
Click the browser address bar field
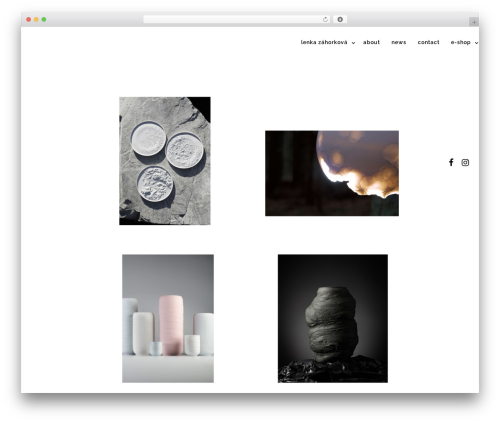point(237,20)
